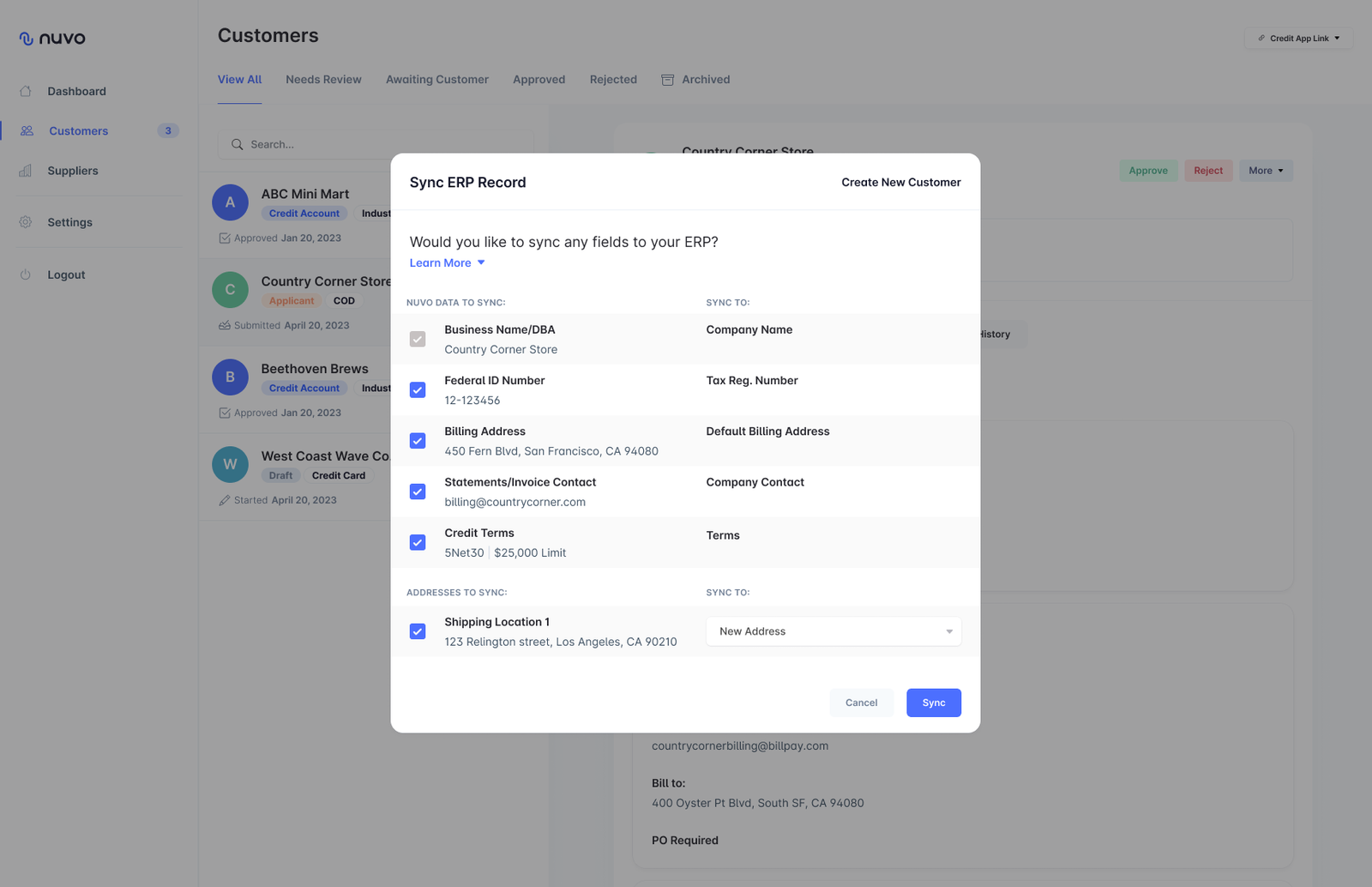This screenshot has width=1372, height=887.
Task: Click the Applicant tag on Country Corner Store
Action: [x=292, y=301]
